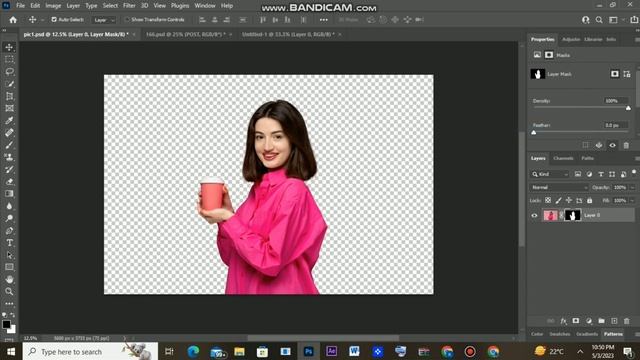
Task: Click Apply Mask icon in Properties panel
Action: click(599, 145)
